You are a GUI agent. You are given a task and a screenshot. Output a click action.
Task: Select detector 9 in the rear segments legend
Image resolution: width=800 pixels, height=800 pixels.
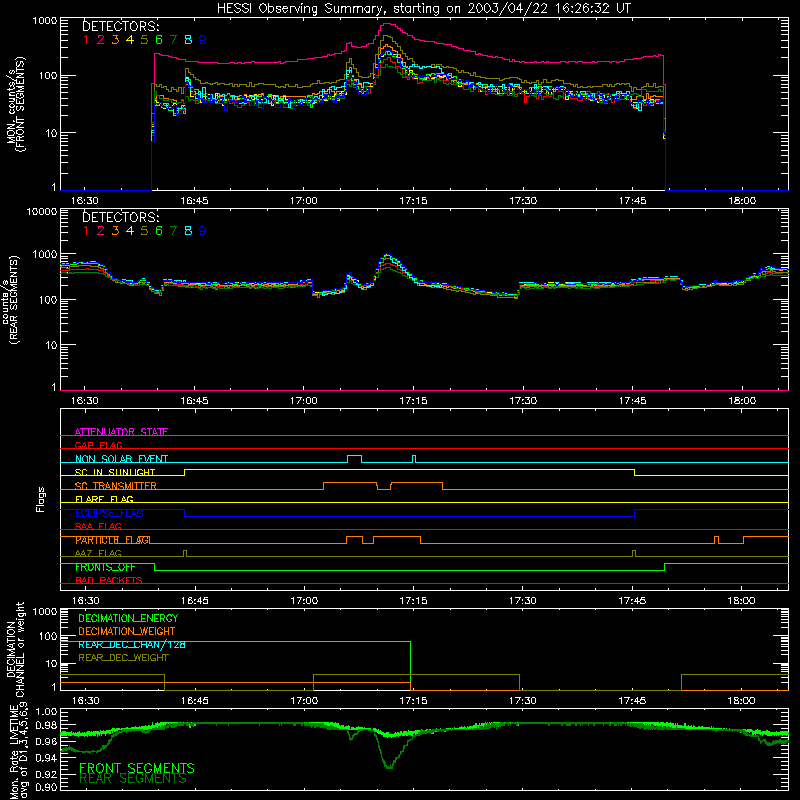(203, 231)
